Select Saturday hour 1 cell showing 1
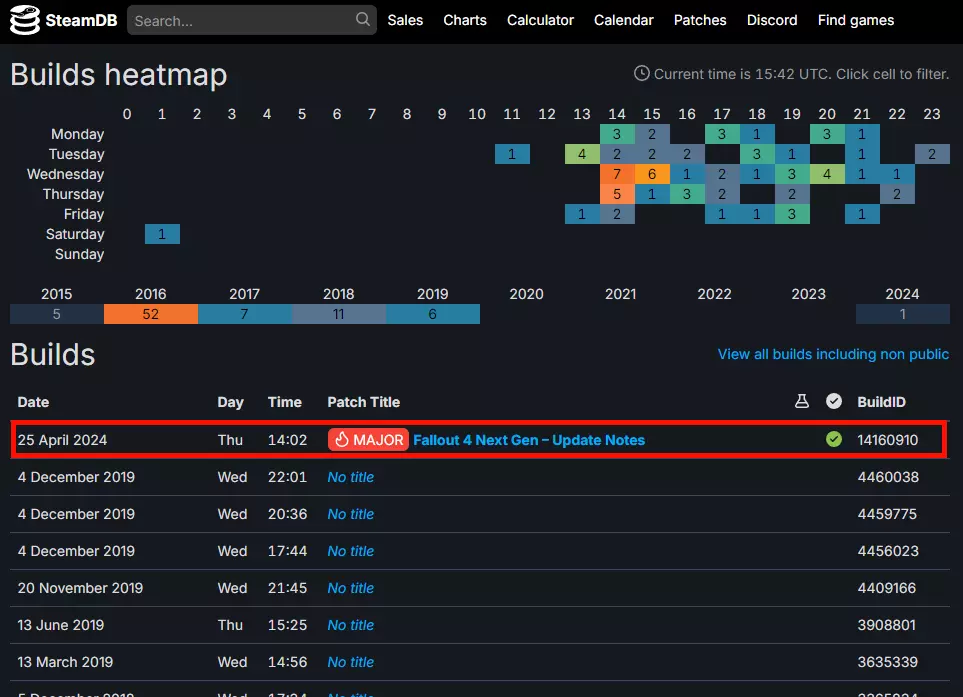Screen dimensions: 963x697 click(x=162, y=234)
